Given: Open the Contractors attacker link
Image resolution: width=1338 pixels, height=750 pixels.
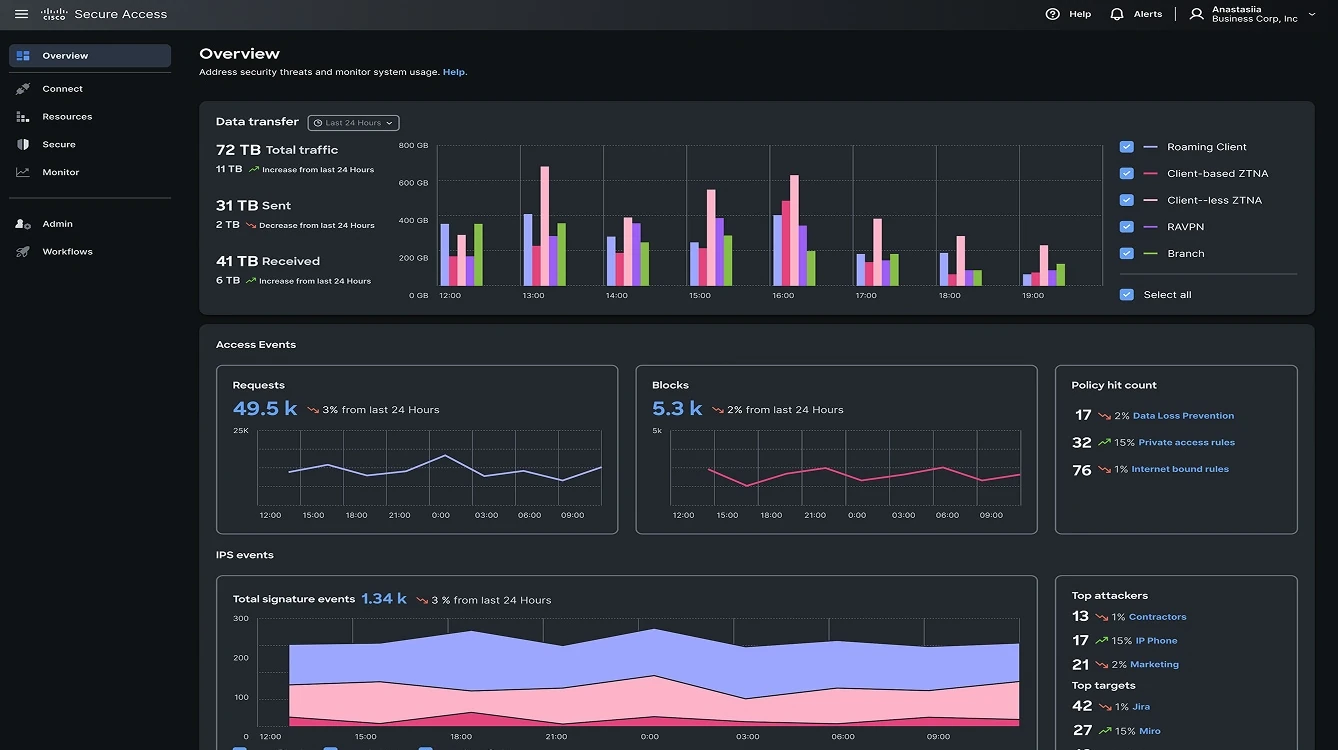Looking at the screenshot, I should tap(1157, 617).
